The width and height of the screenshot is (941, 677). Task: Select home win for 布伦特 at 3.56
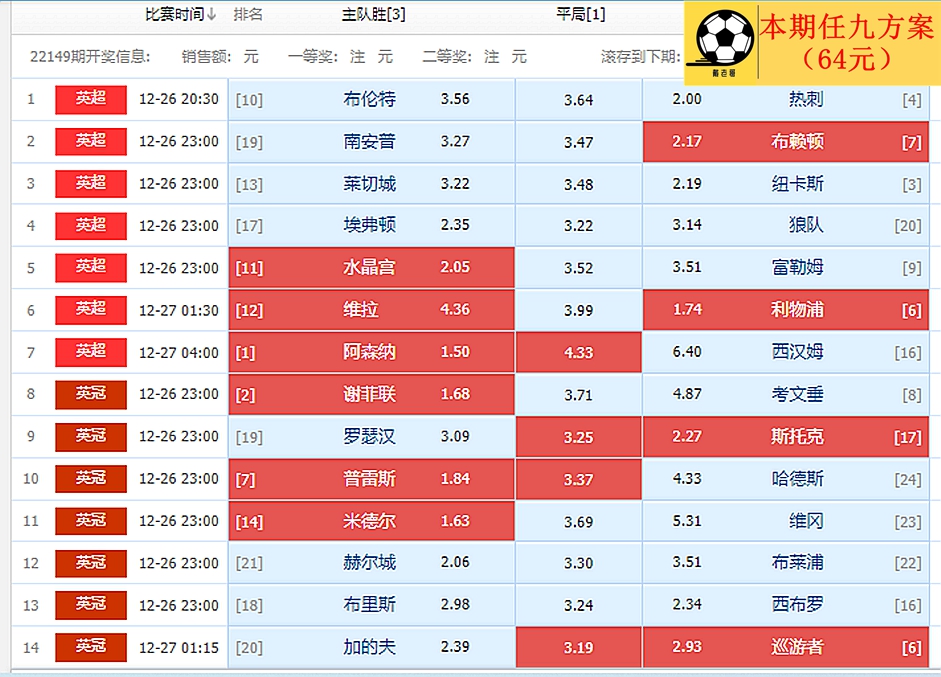(x=371, y=99)
